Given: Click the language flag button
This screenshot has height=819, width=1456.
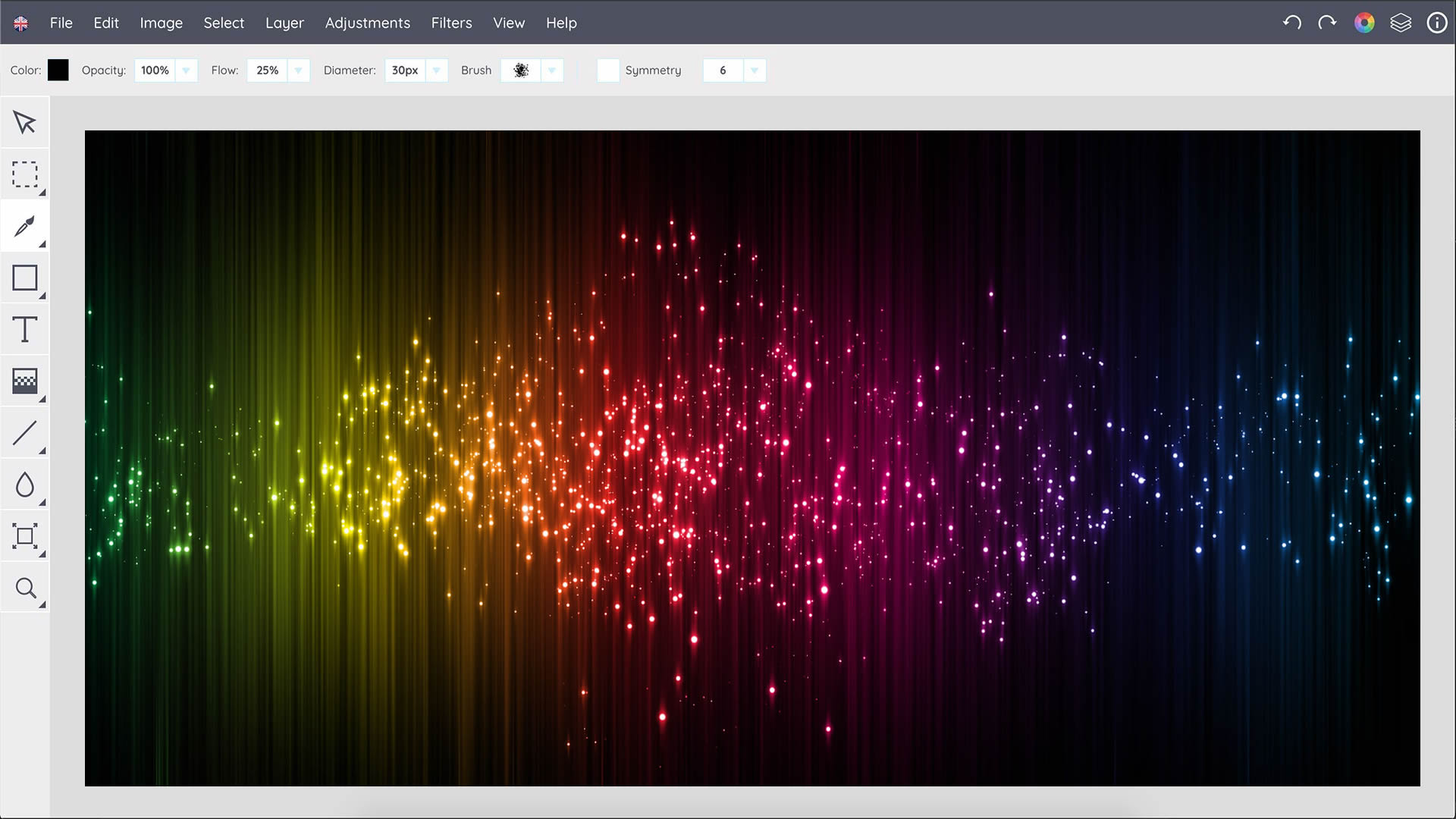Looking at the screenshot, I should (x=21, y=24).
